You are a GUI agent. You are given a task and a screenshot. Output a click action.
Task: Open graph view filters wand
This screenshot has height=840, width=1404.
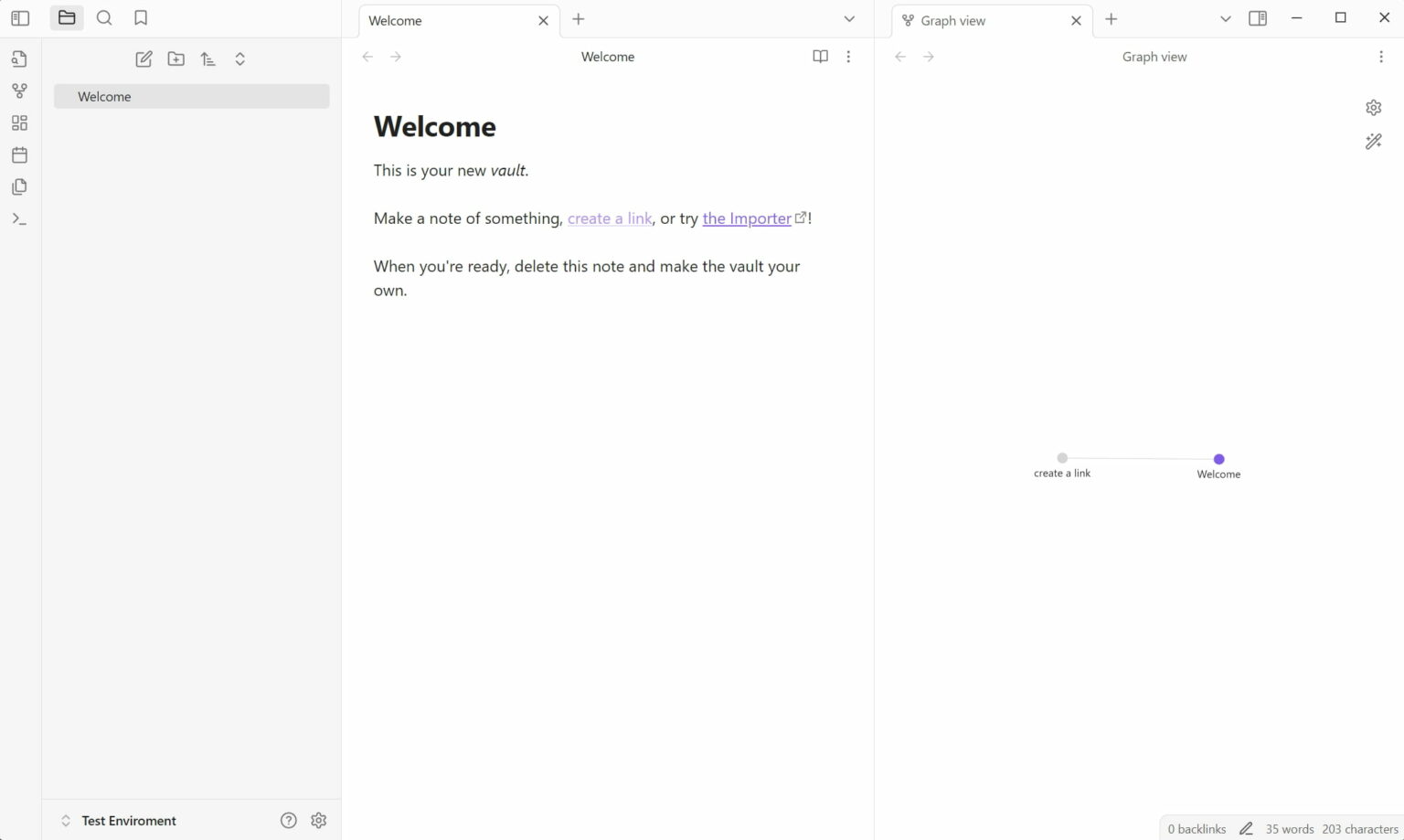(x=1374, y=142)
